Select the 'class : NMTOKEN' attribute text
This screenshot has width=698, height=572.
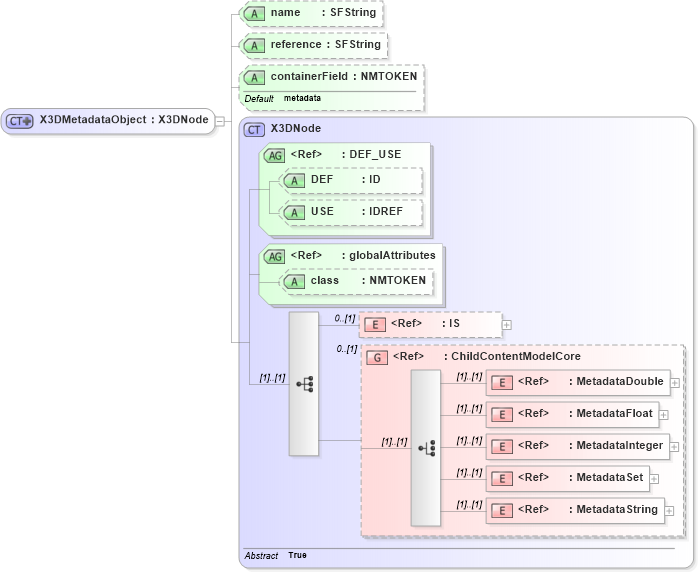click(x=368, y=280)
